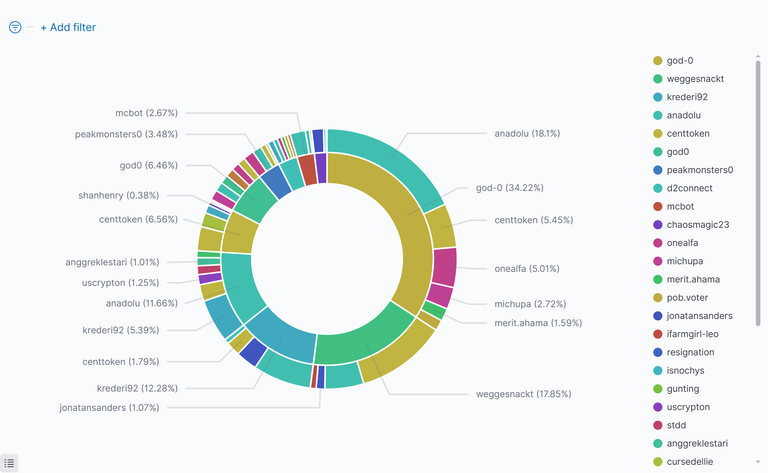
Task: Click the weggesnackt (17.85%) chart label
Action: click(x=523, y=394)
